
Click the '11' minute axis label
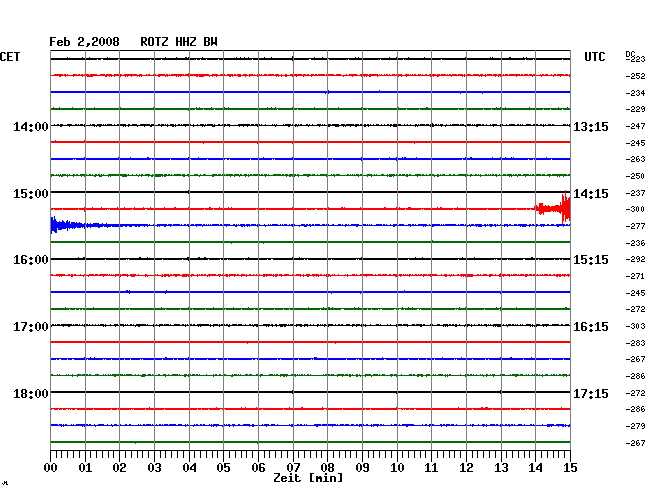431,468
